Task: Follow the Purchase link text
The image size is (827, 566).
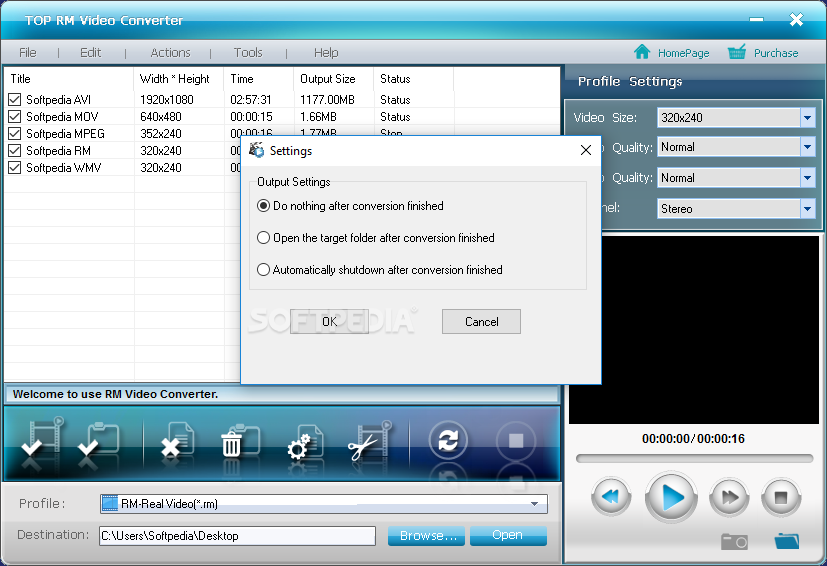Action: (776, 53)
